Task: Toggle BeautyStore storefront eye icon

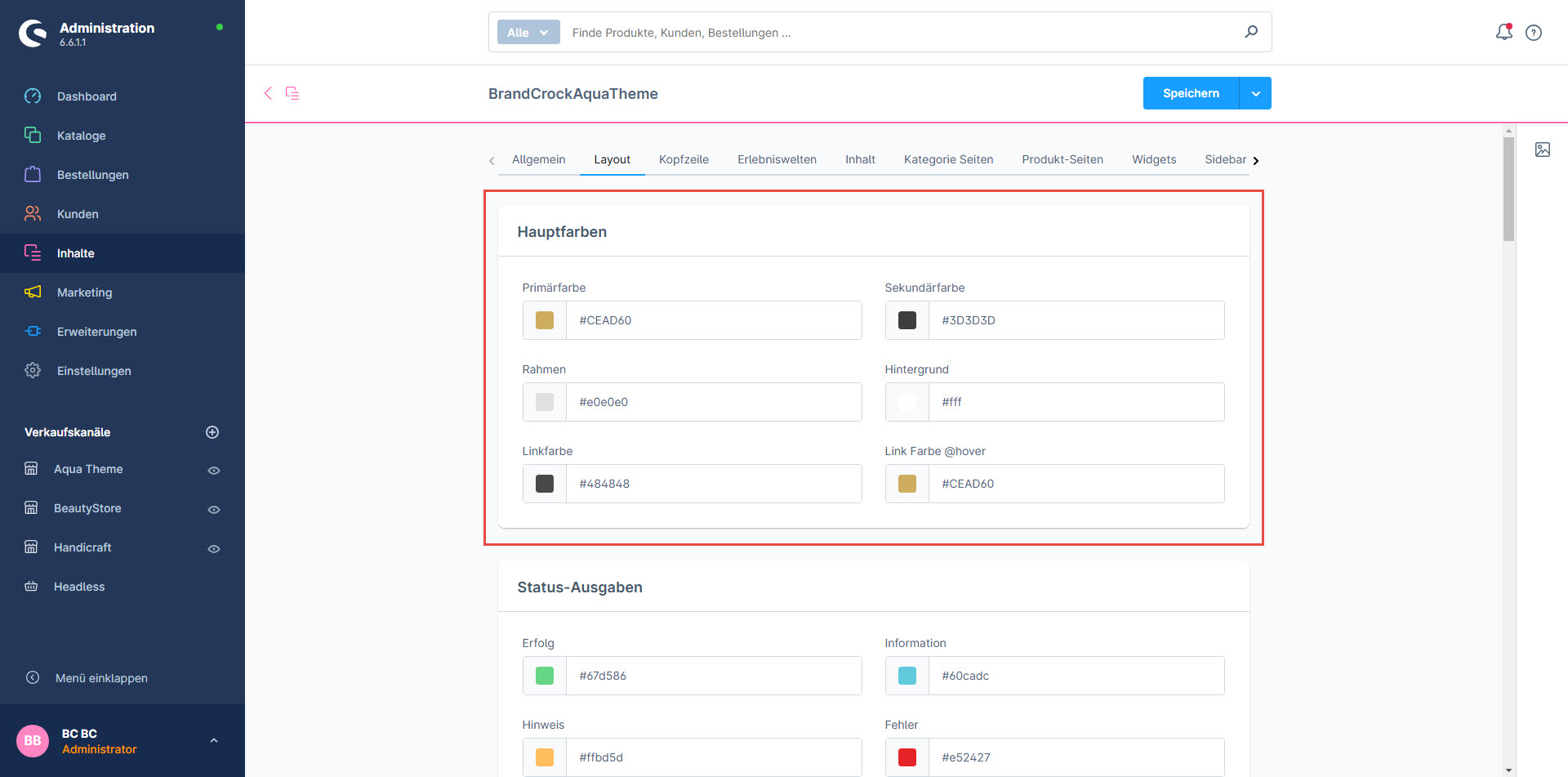Action: pos(214,509)
